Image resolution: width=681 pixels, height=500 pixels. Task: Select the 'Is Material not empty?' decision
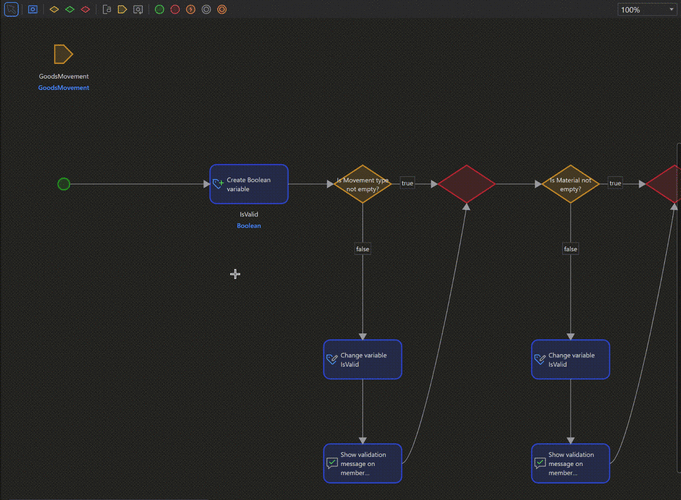[570, 184]
